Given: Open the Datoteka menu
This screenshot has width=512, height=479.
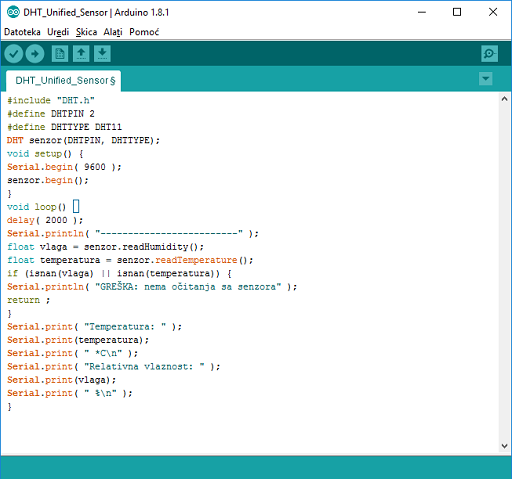Looking at the screenshot, I should tap(22, 32).
